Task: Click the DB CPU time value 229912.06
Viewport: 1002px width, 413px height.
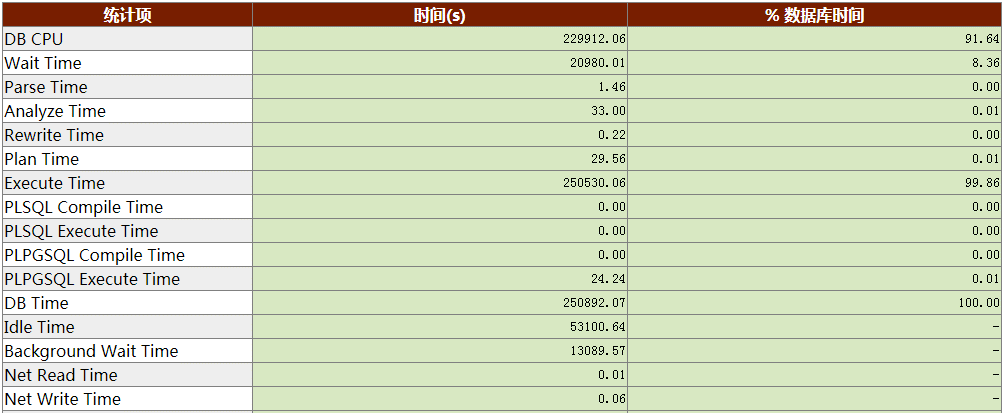Action: (x=594, y=39)
